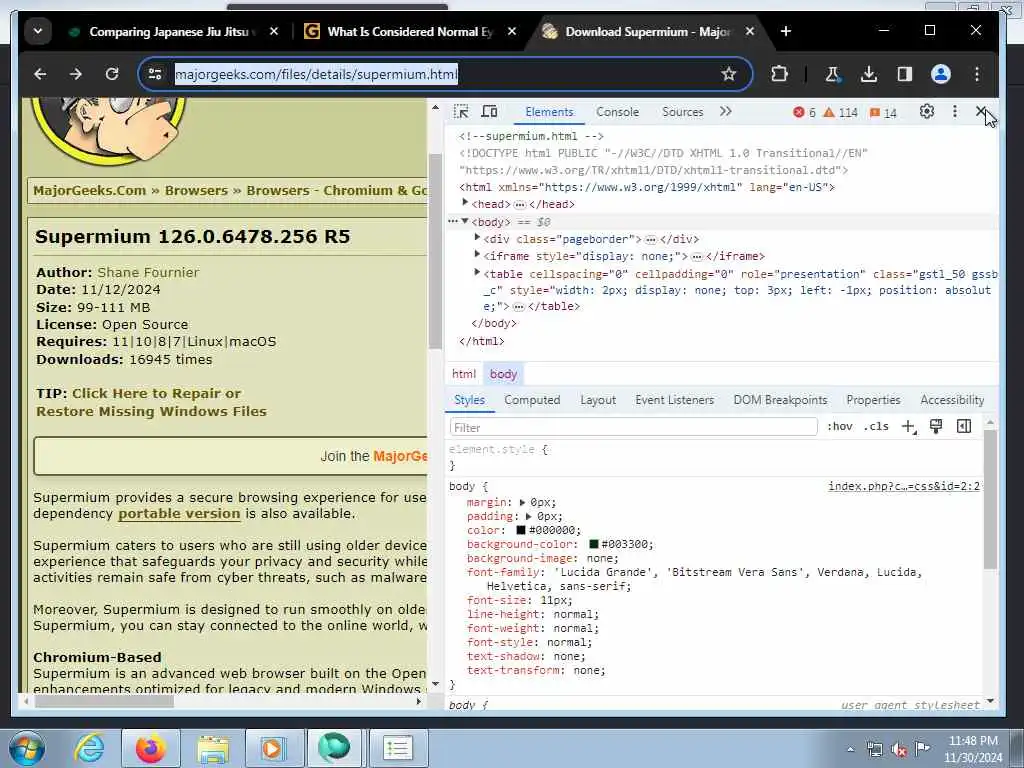Open DevTools settings gear
Viewport: 1024px width, 768px height.
click(926, 112)
